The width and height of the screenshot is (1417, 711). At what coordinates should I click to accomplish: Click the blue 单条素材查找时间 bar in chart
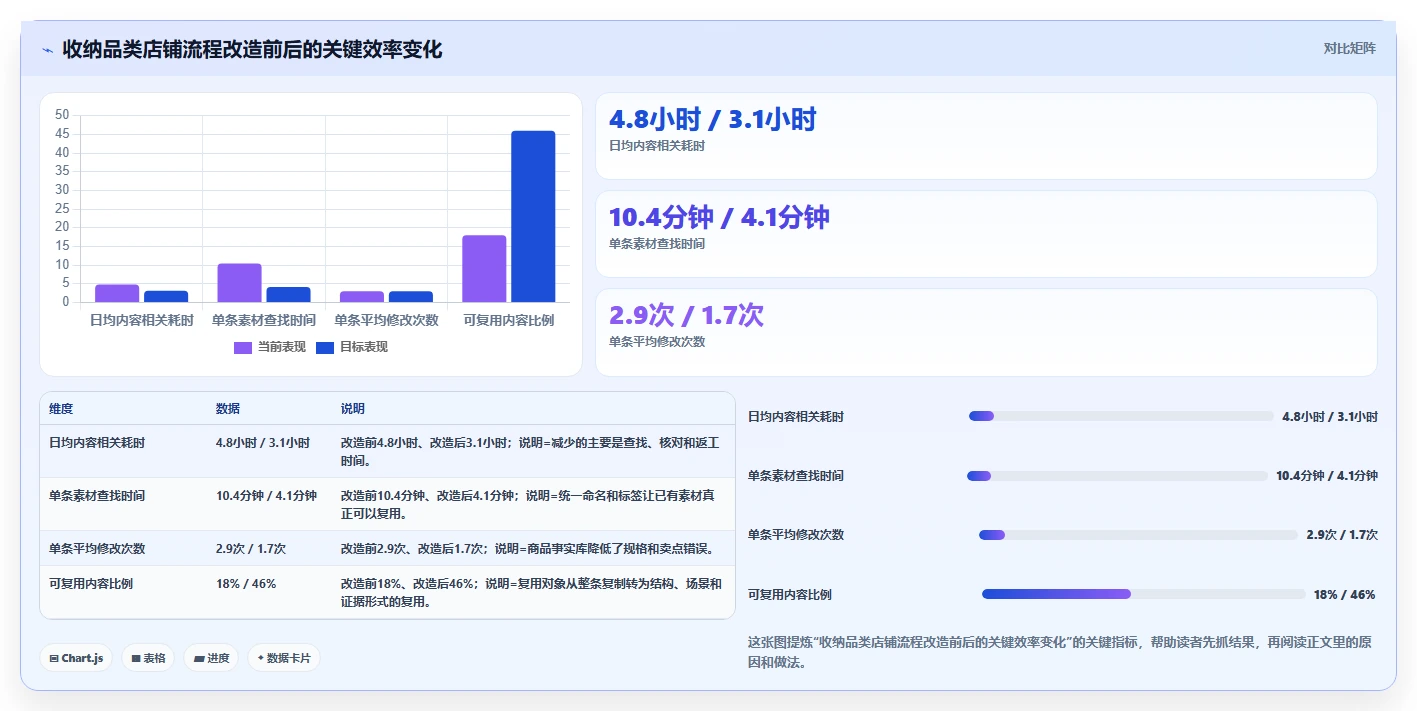[288, 294]
